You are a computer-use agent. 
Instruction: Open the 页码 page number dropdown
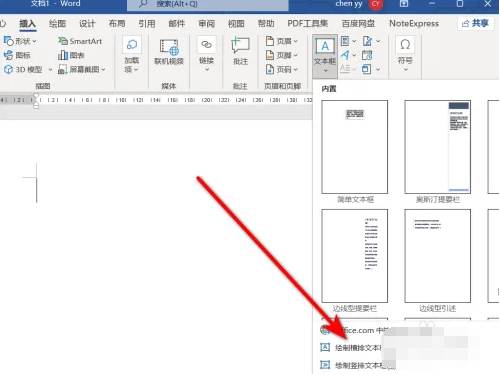(x=282, y=69)
